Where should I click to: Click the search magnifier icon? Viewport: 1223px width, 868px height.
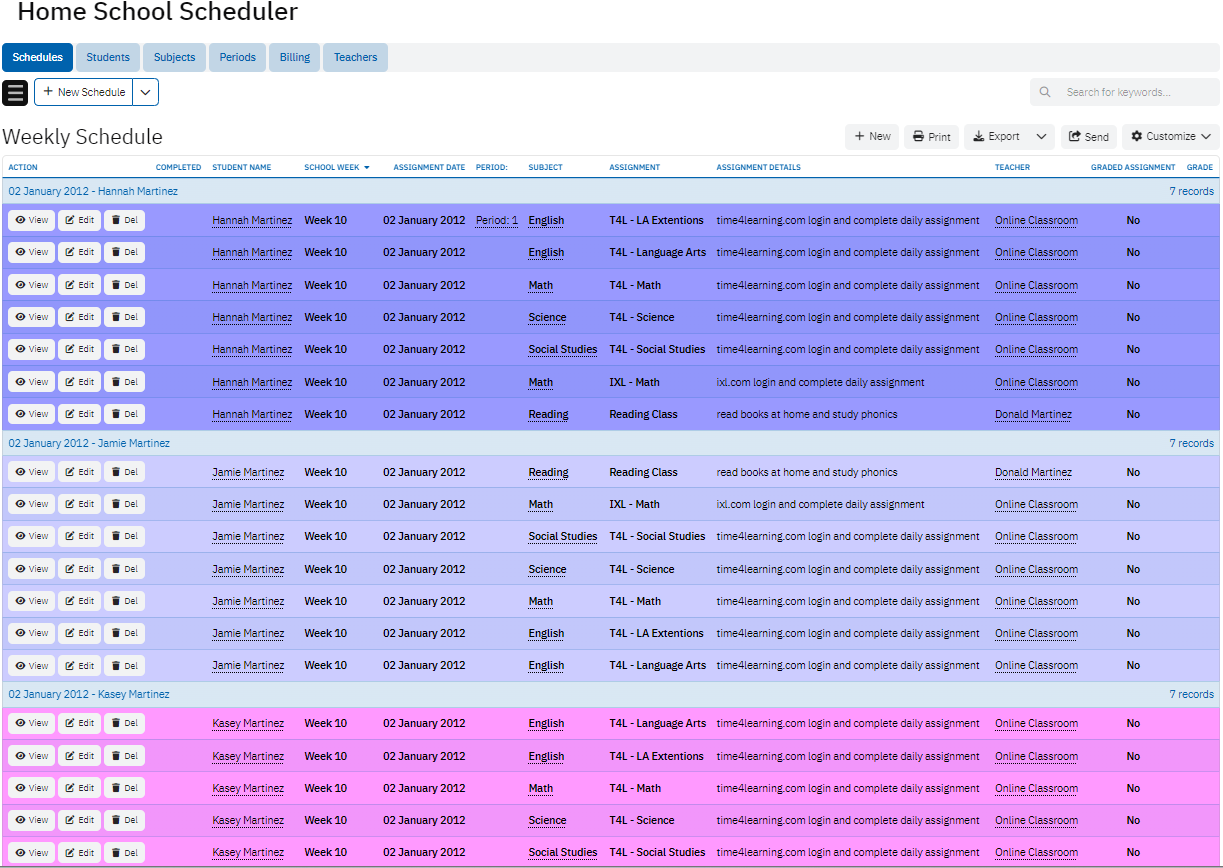[x=1045, y=92]
